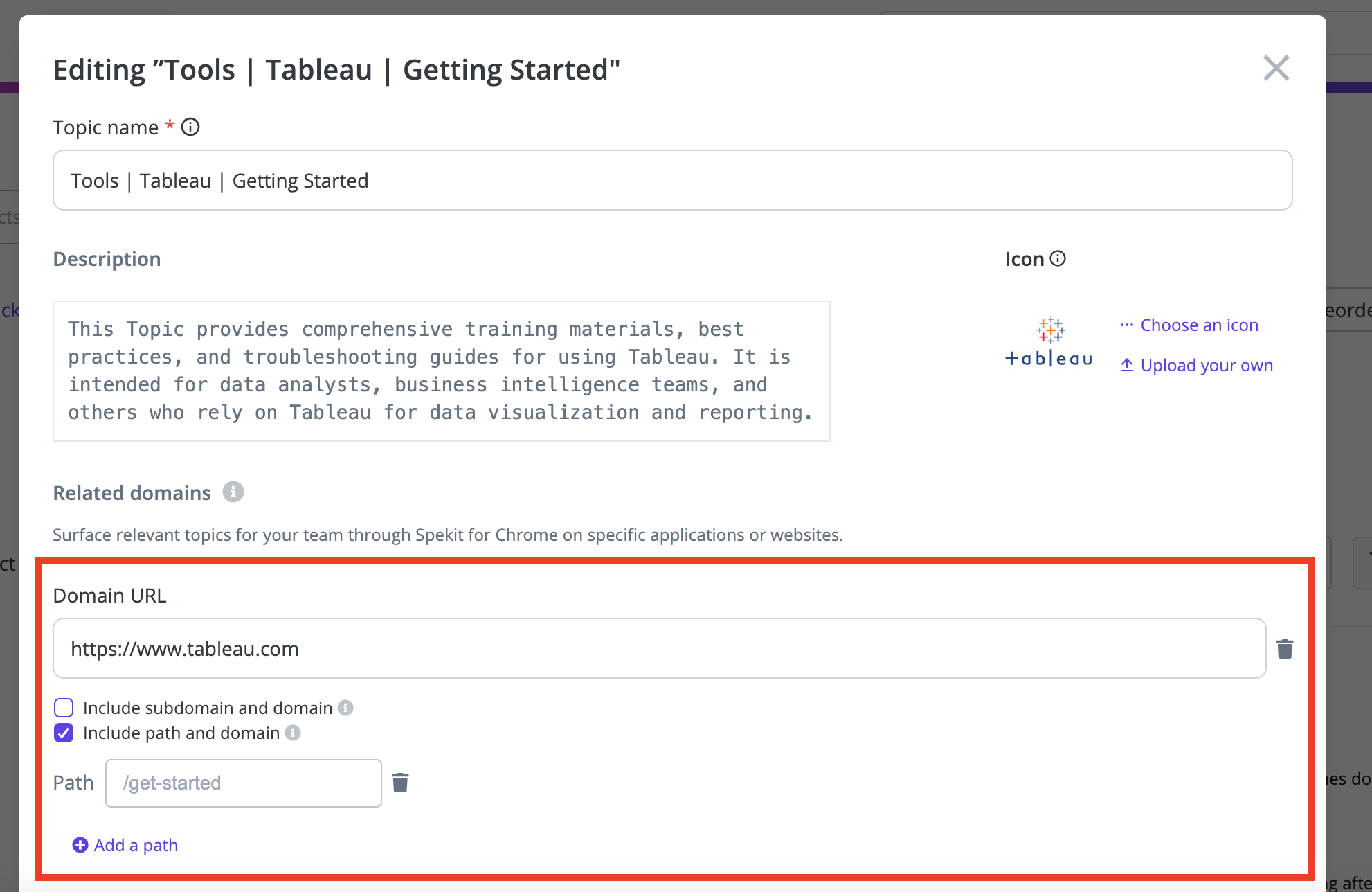The height and width of the screenshot is (892, 1372).
Task: Click the plus circle icon before Add a path
Action: click(x=80, y=845)
